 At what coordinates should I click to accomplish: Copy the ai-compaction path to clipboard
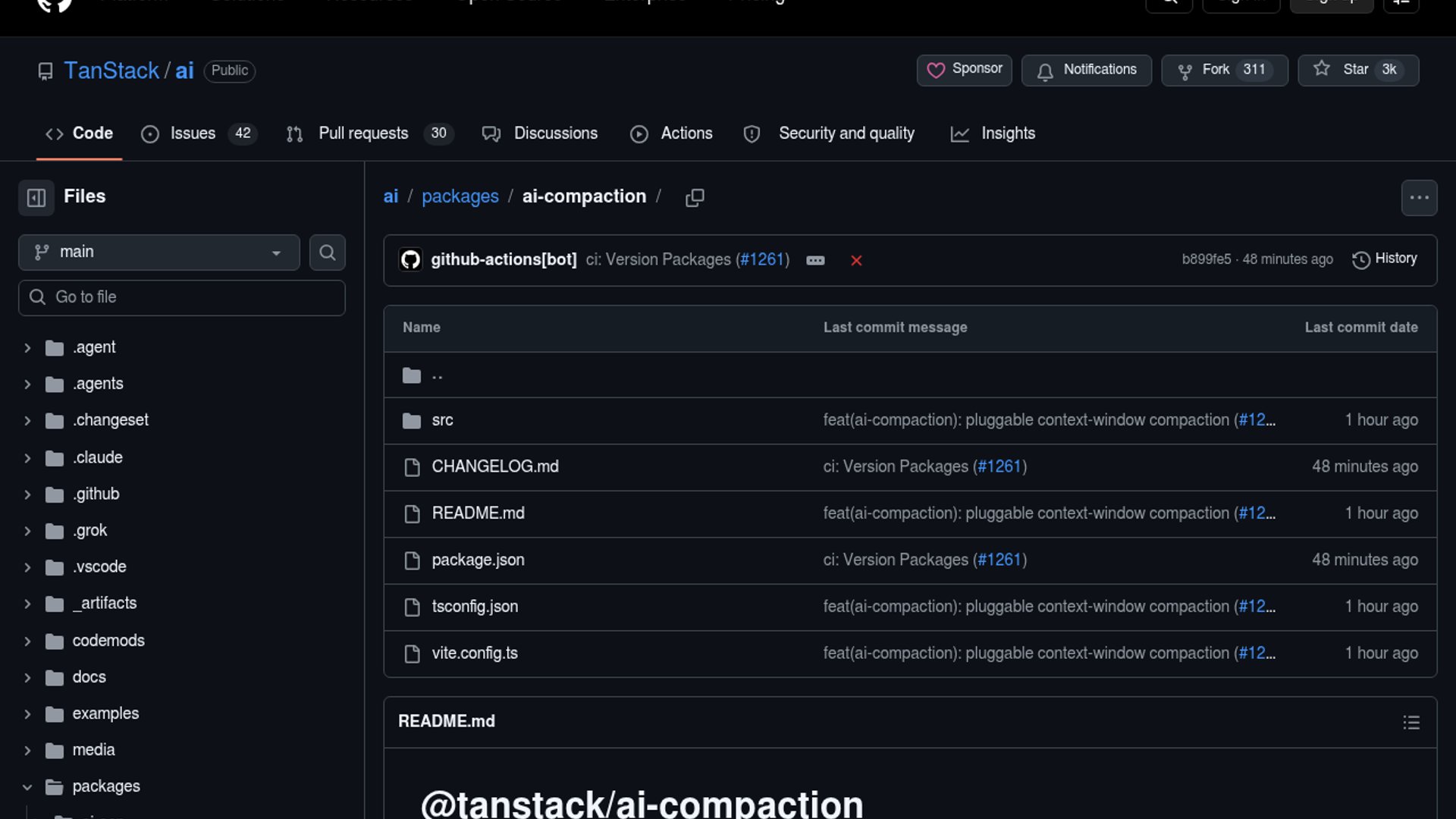pyautogui.click(x=695, y=198)
